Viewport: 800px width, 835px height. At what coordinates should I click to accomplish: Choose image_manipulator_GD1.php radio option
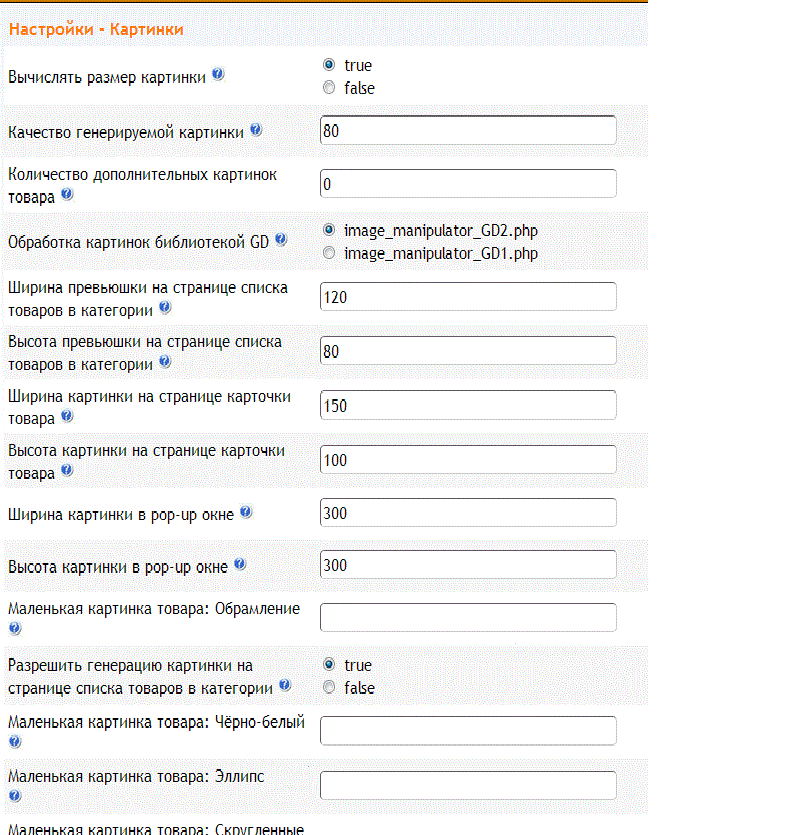(329, 253)
